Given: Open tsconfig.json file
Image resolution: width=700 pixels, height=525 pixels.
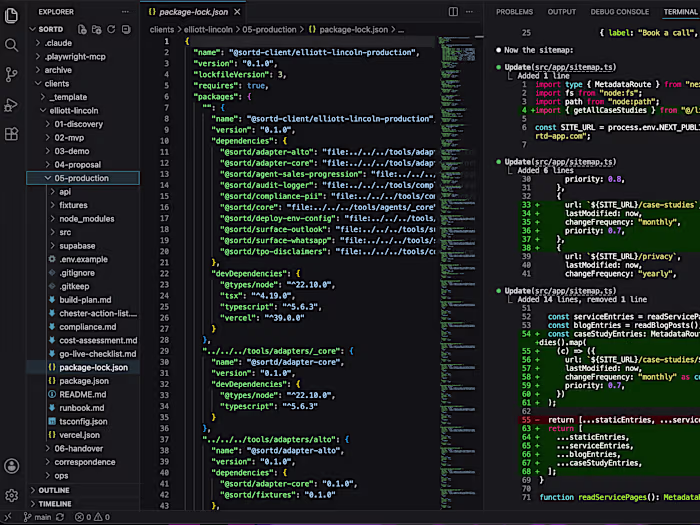Looking at the screenshot, I should pyautogui.click(x=83, y=422).
